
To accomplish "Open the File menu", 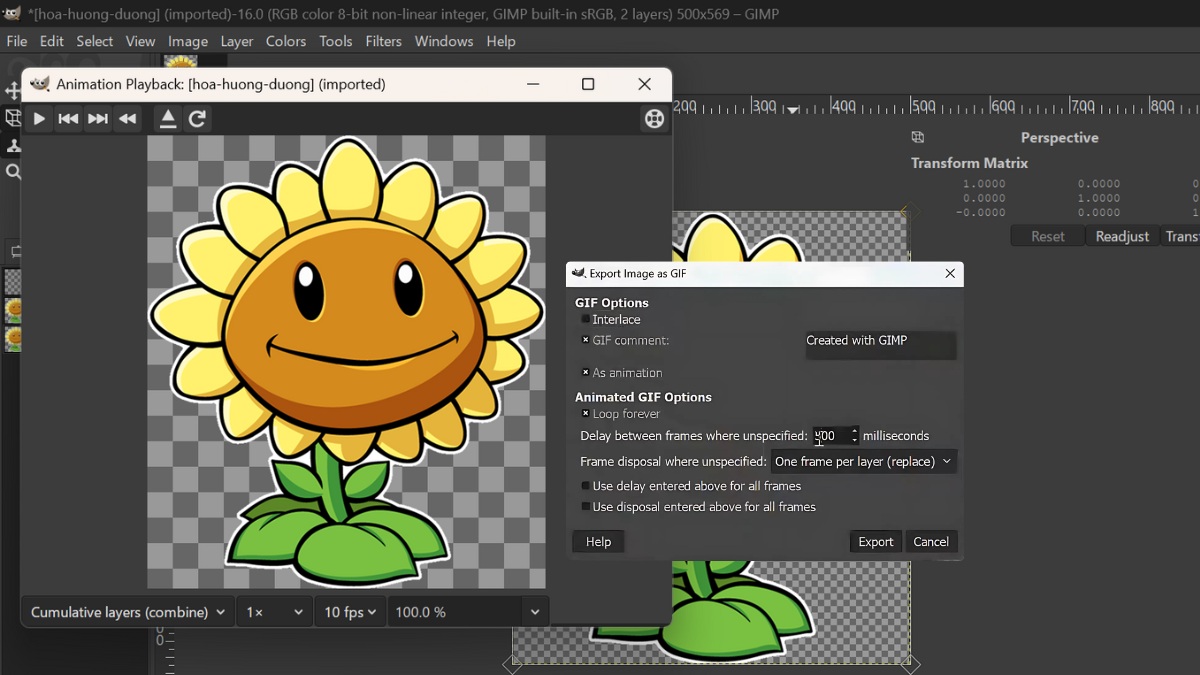I will coord(17,42).
